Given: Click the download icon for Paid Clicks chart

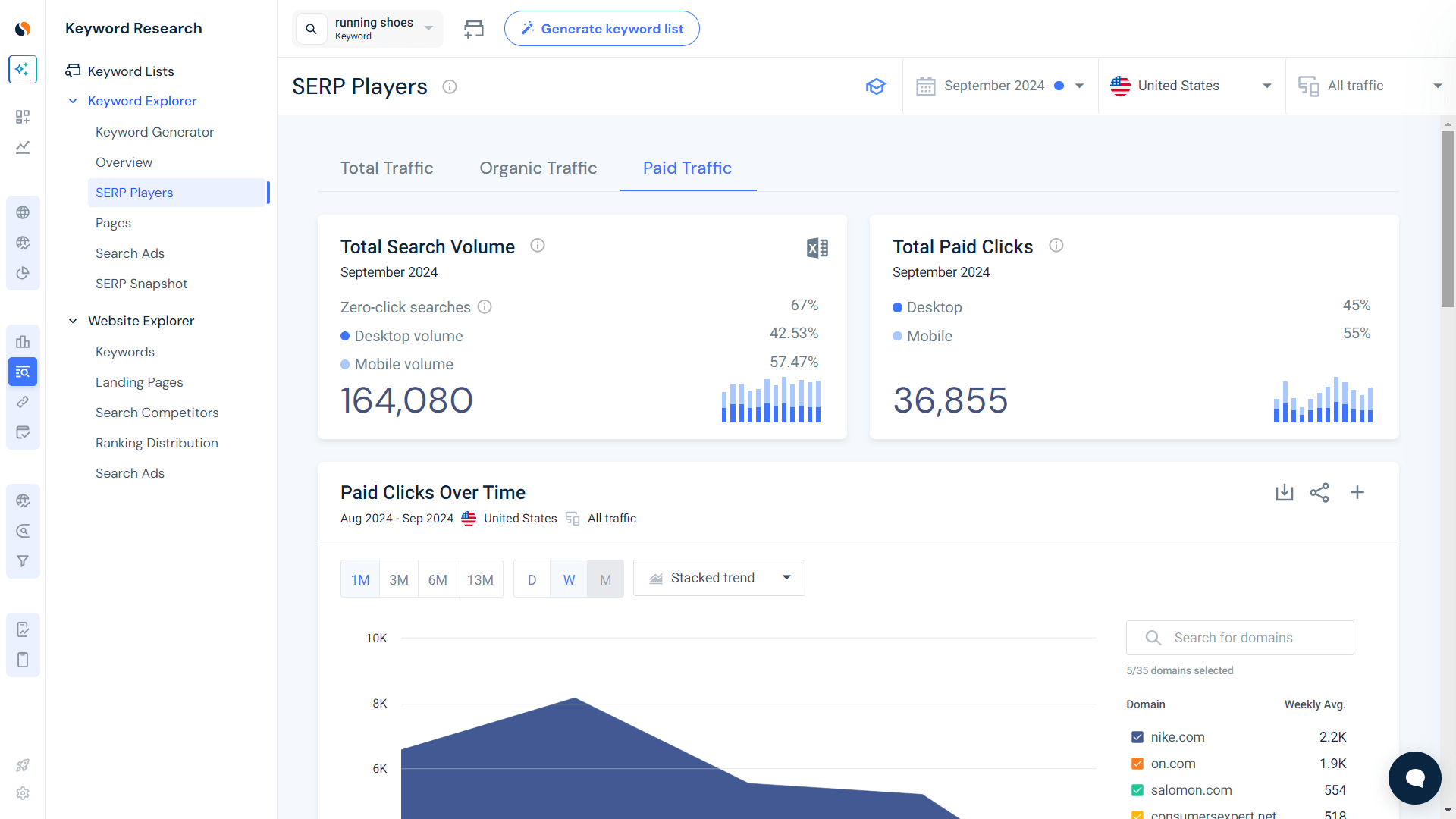Looking at the screenshot, I should pyautogui.click(x=1284, y=493).
